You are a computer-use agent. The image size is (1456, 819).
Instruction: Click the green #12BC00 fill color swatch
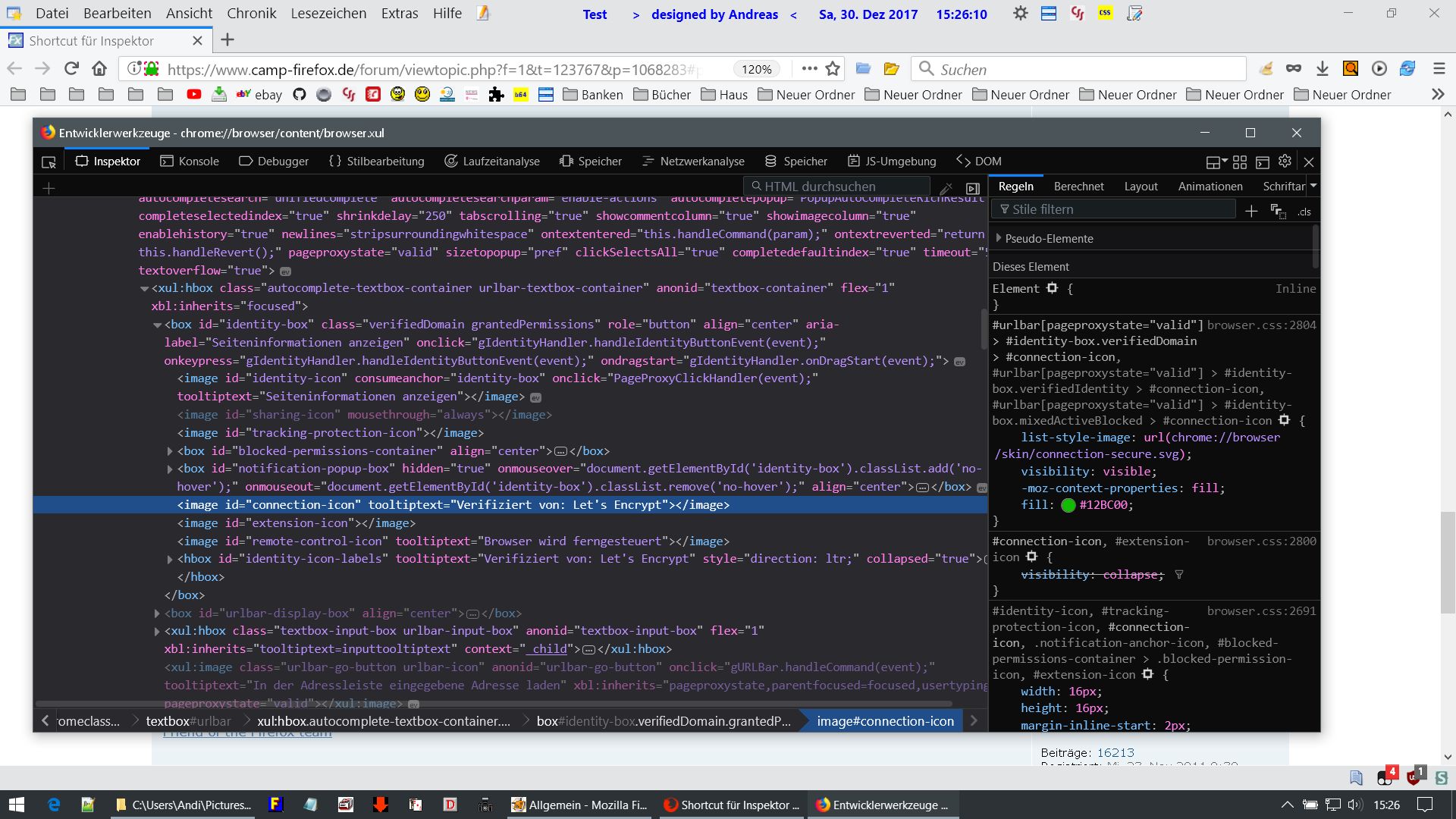click(x=1068, y=505)
